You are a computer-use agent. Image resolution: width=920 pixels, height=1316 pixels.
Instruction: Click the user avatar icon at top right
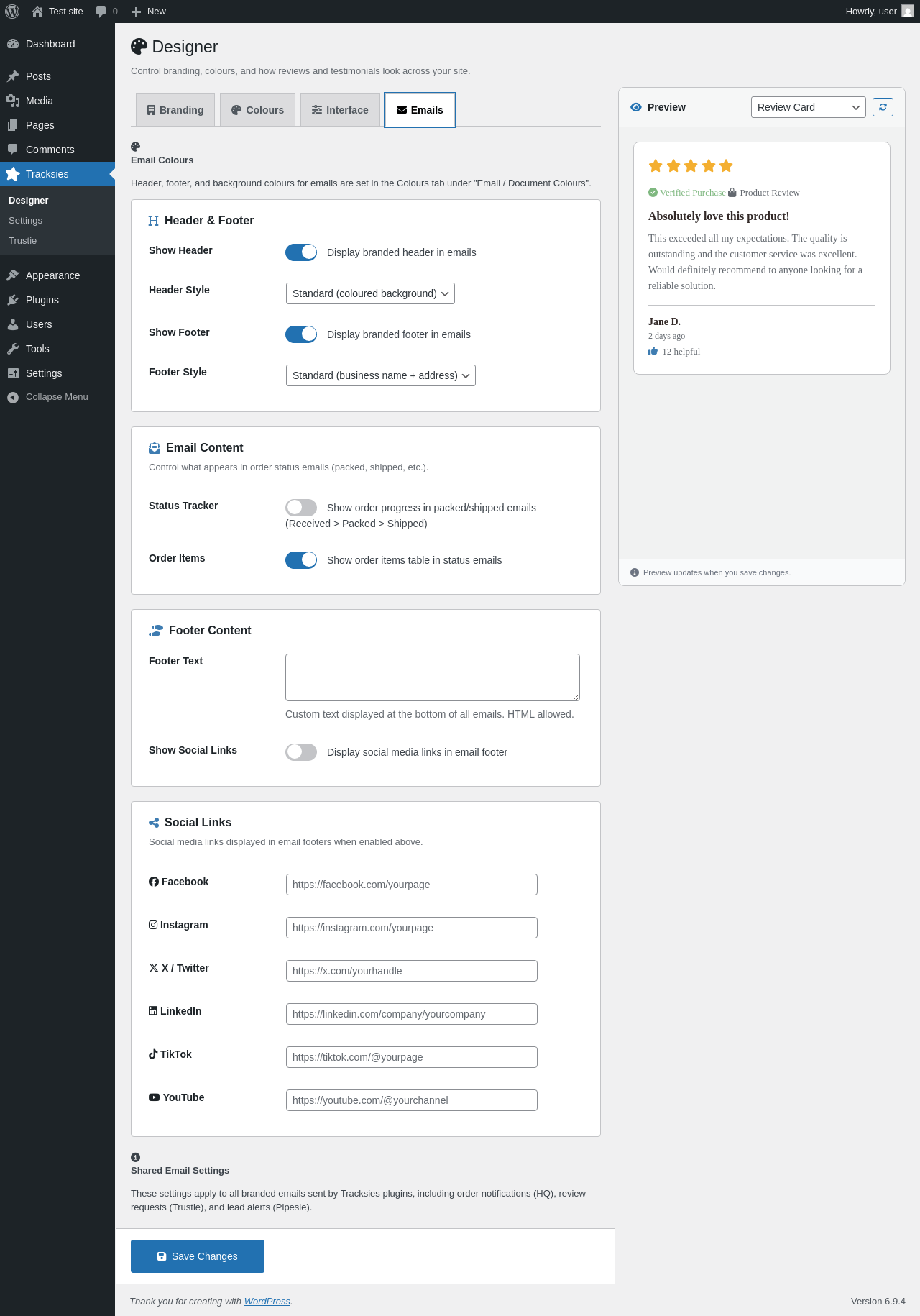coord(908,12)
